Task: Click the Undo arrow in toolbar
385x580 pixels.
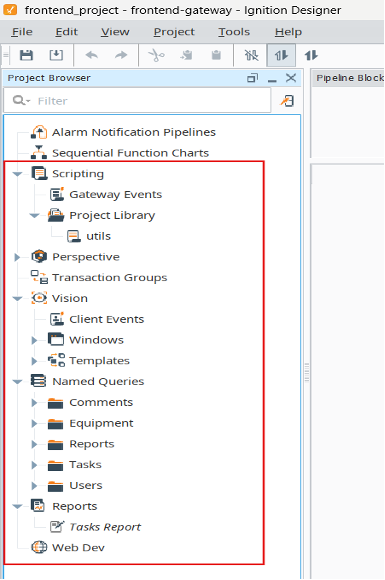Action: [92, 55]
